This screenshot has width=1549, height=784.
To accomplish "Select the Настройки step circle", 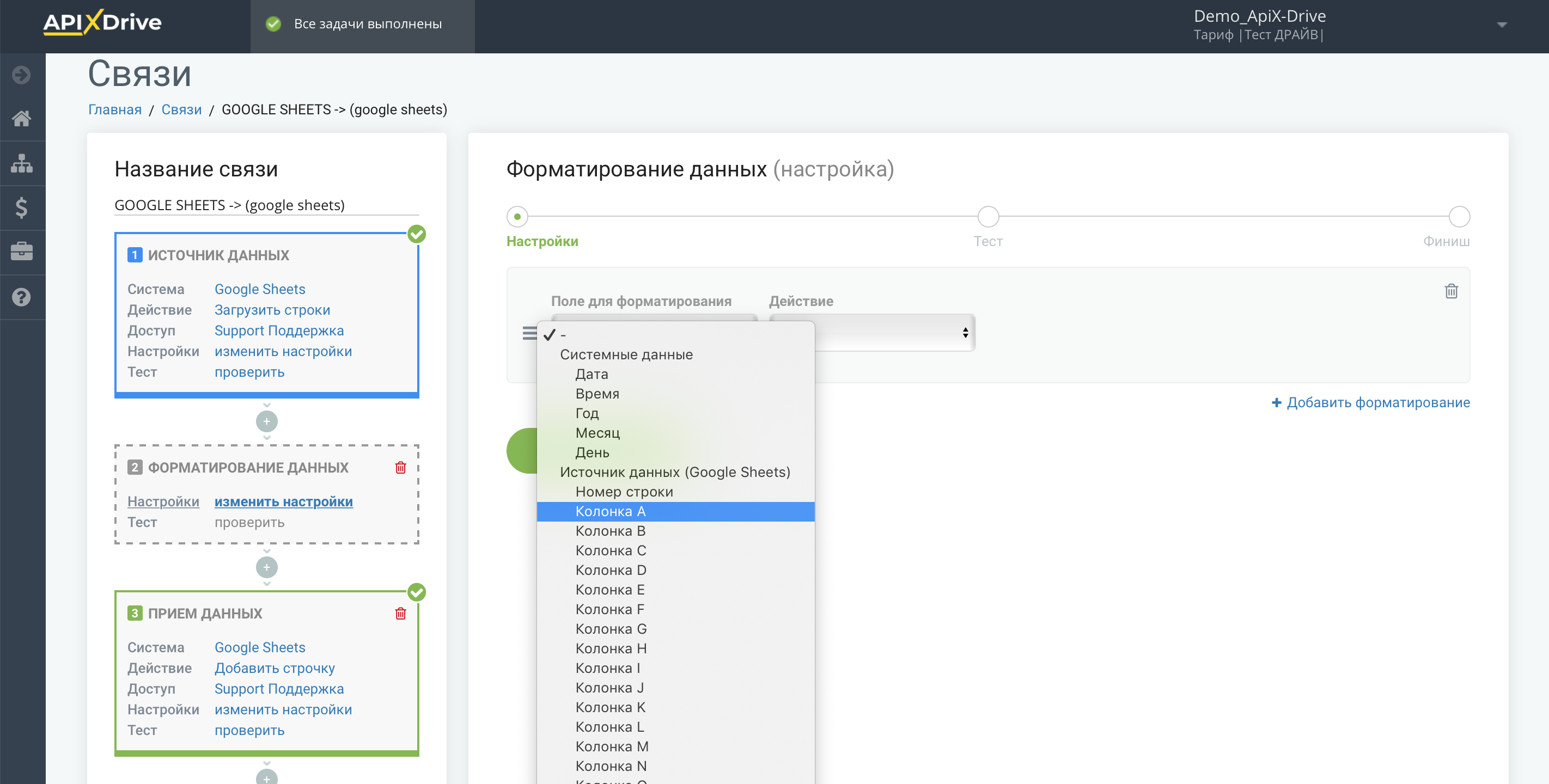I will [x=517, y=217].
